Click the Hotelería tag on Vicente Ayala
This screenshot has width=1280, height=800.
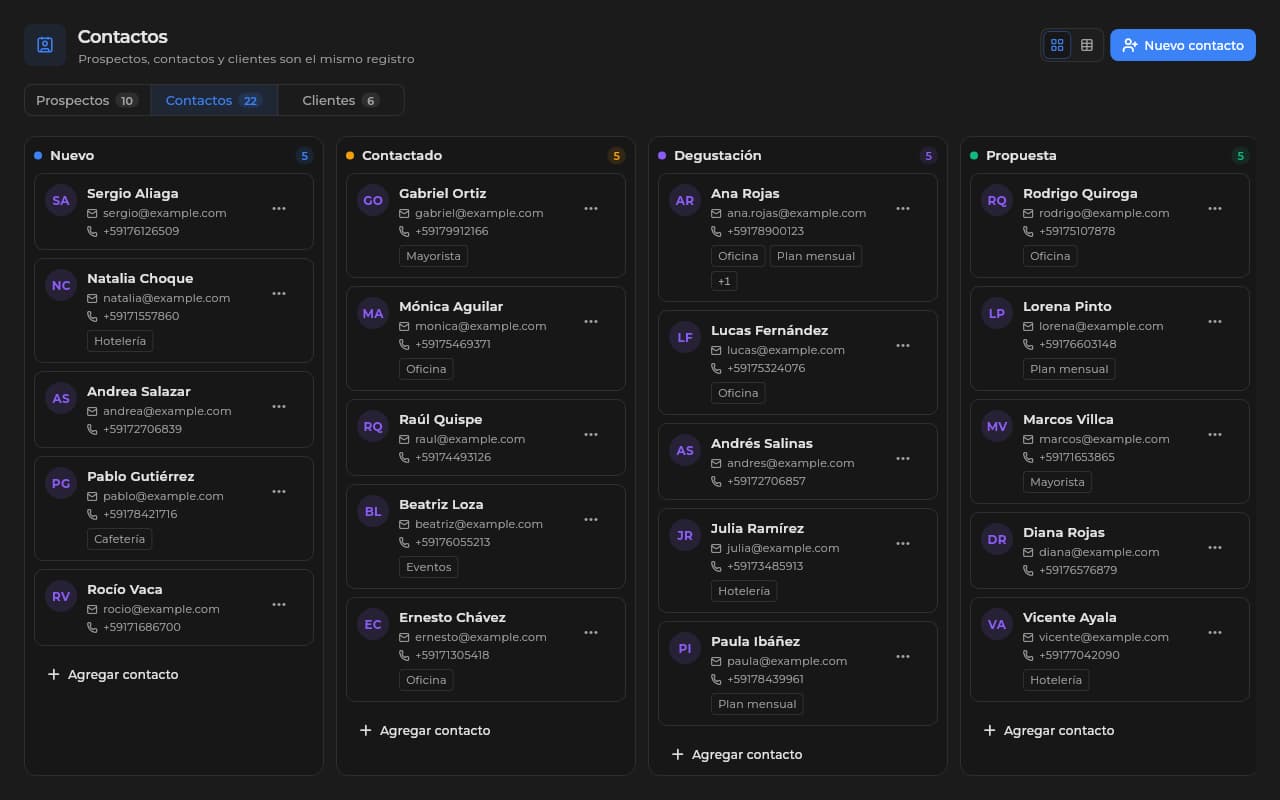[1056, 680]
